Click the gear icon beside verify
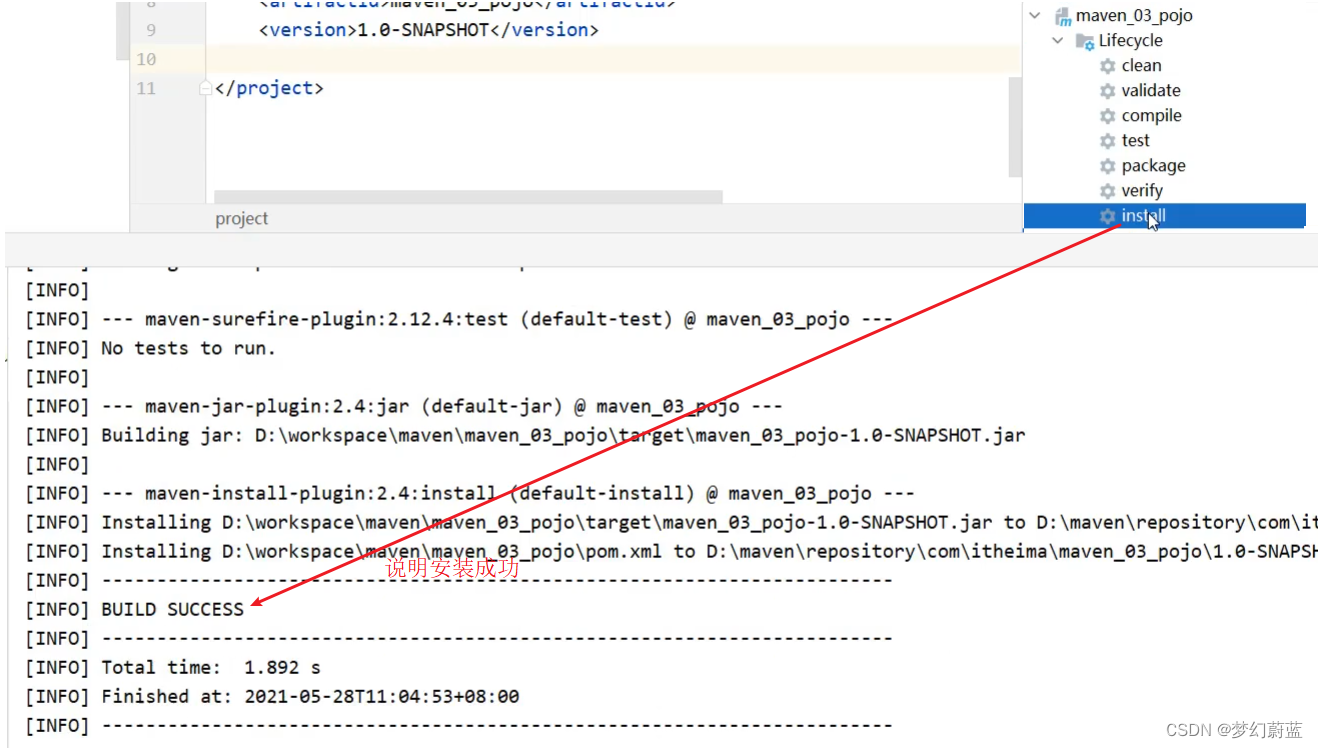The width and height of the screenshot is (1318, 748). 1107,191
